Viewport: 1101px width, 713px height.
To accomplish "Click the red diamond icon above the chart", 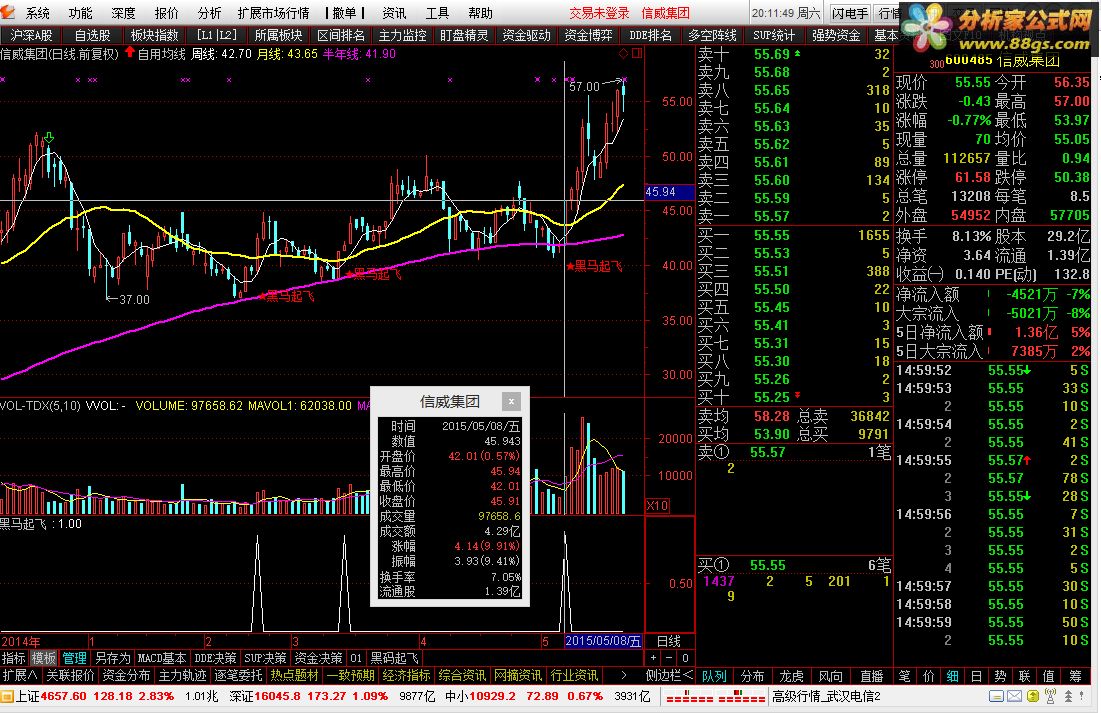I will (624, 53).
